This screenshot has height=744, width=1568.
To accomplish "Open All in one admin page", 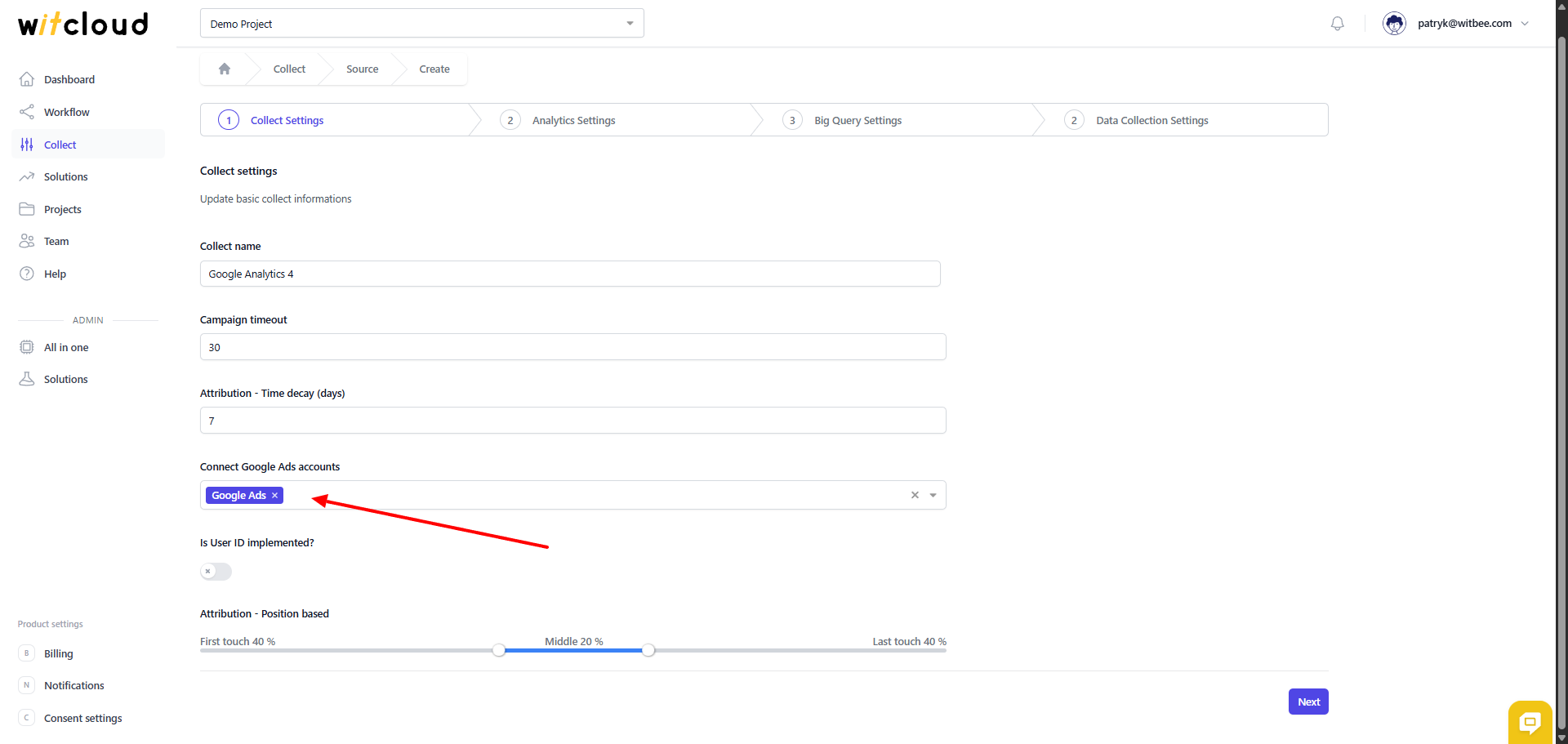I will pos(65,348).
